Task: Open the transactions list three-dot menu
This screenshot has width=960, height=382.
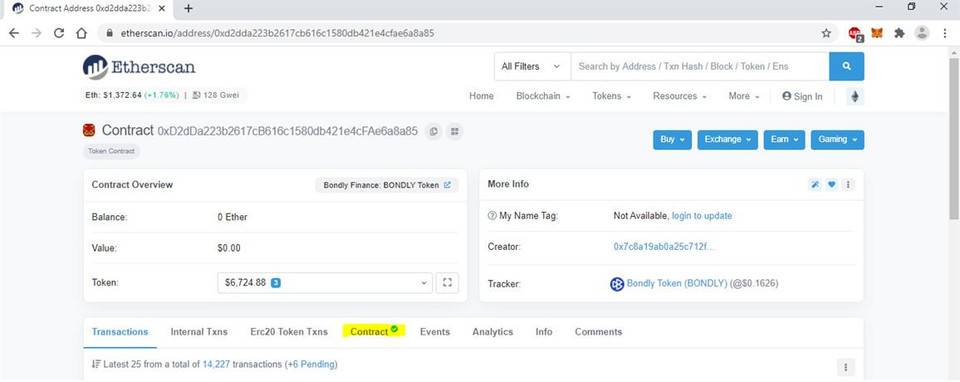Action: (x=846, y=367)
